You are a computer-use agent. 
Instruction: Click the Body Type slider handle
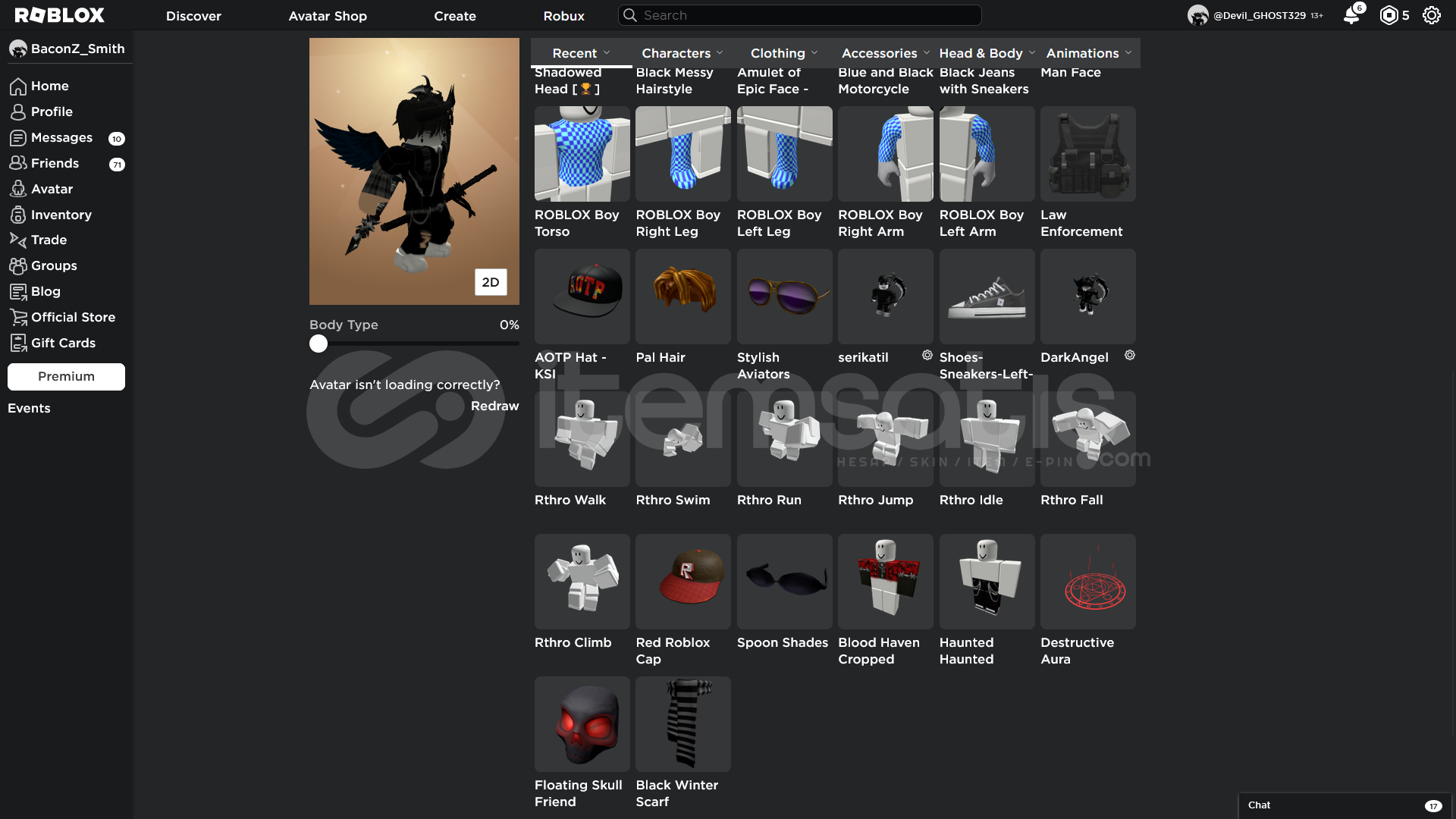318,344
